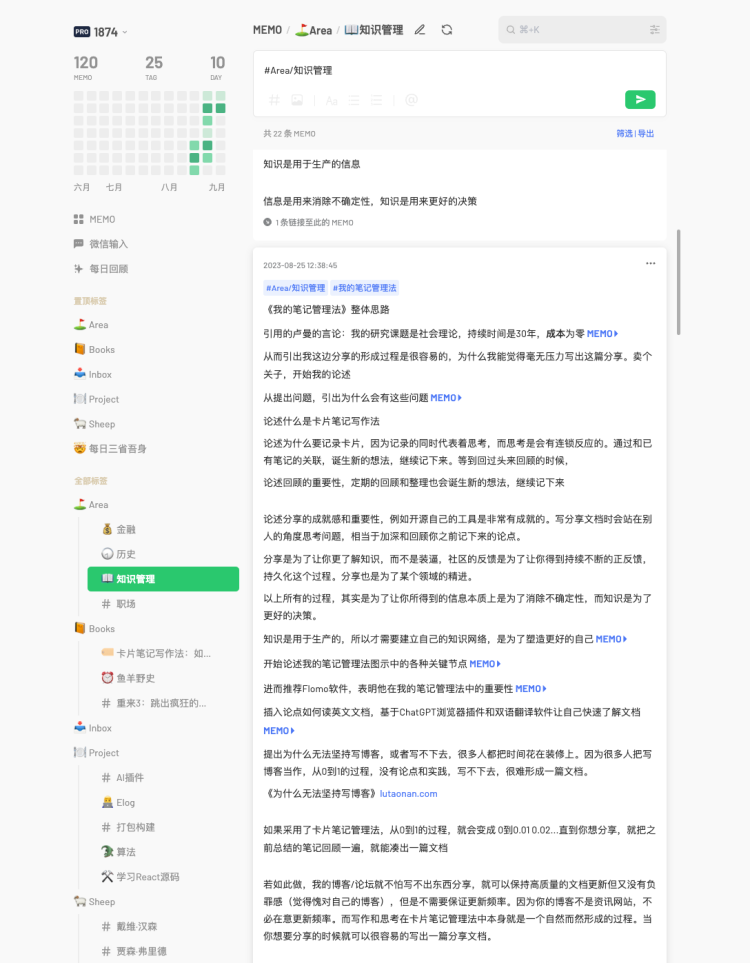Open the three-dot menu on 2023-08-25 memo

pyautogui.click(x=650, y=263)
